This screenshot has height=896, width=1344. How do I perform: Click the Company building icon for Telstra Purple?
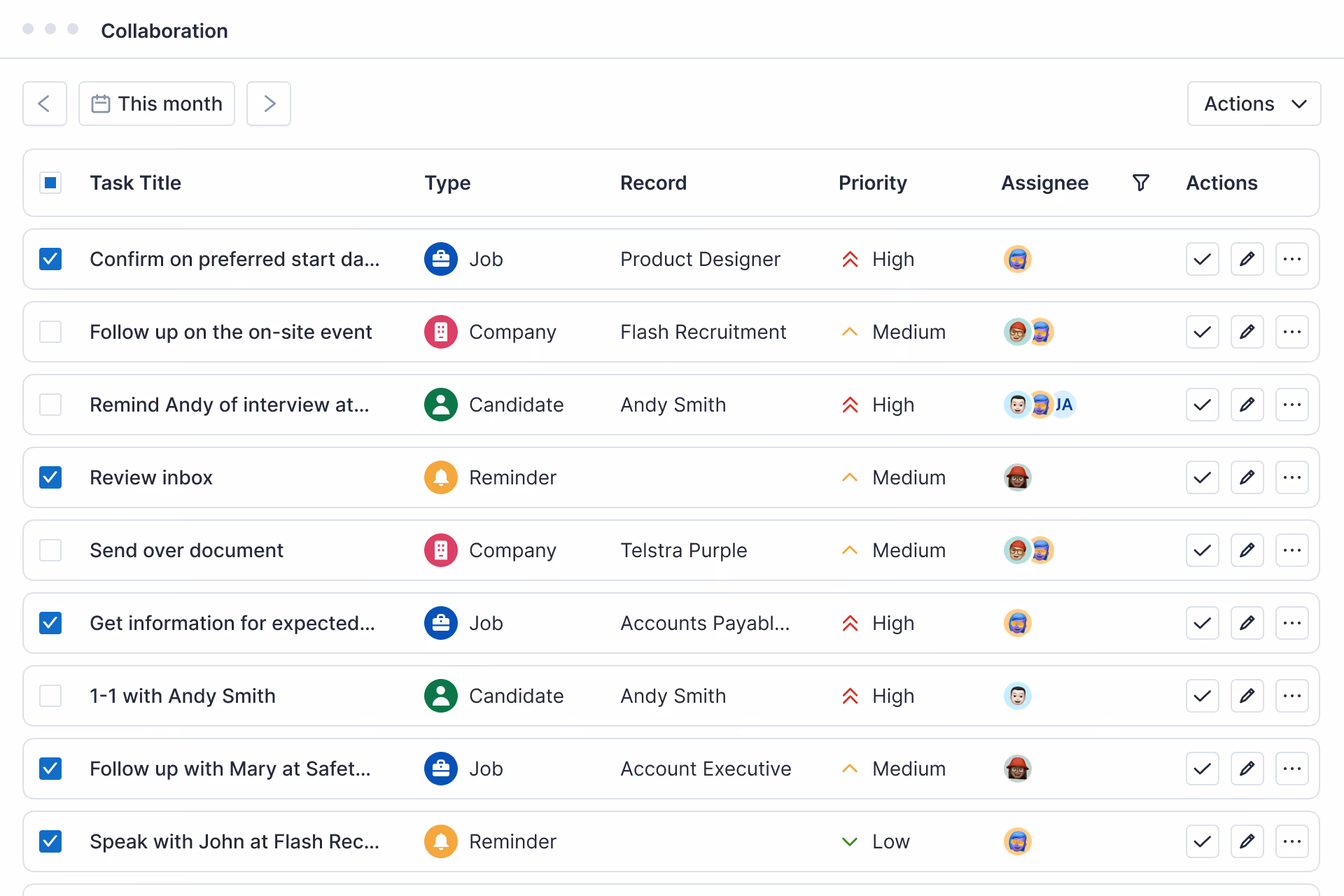(441, 550)
